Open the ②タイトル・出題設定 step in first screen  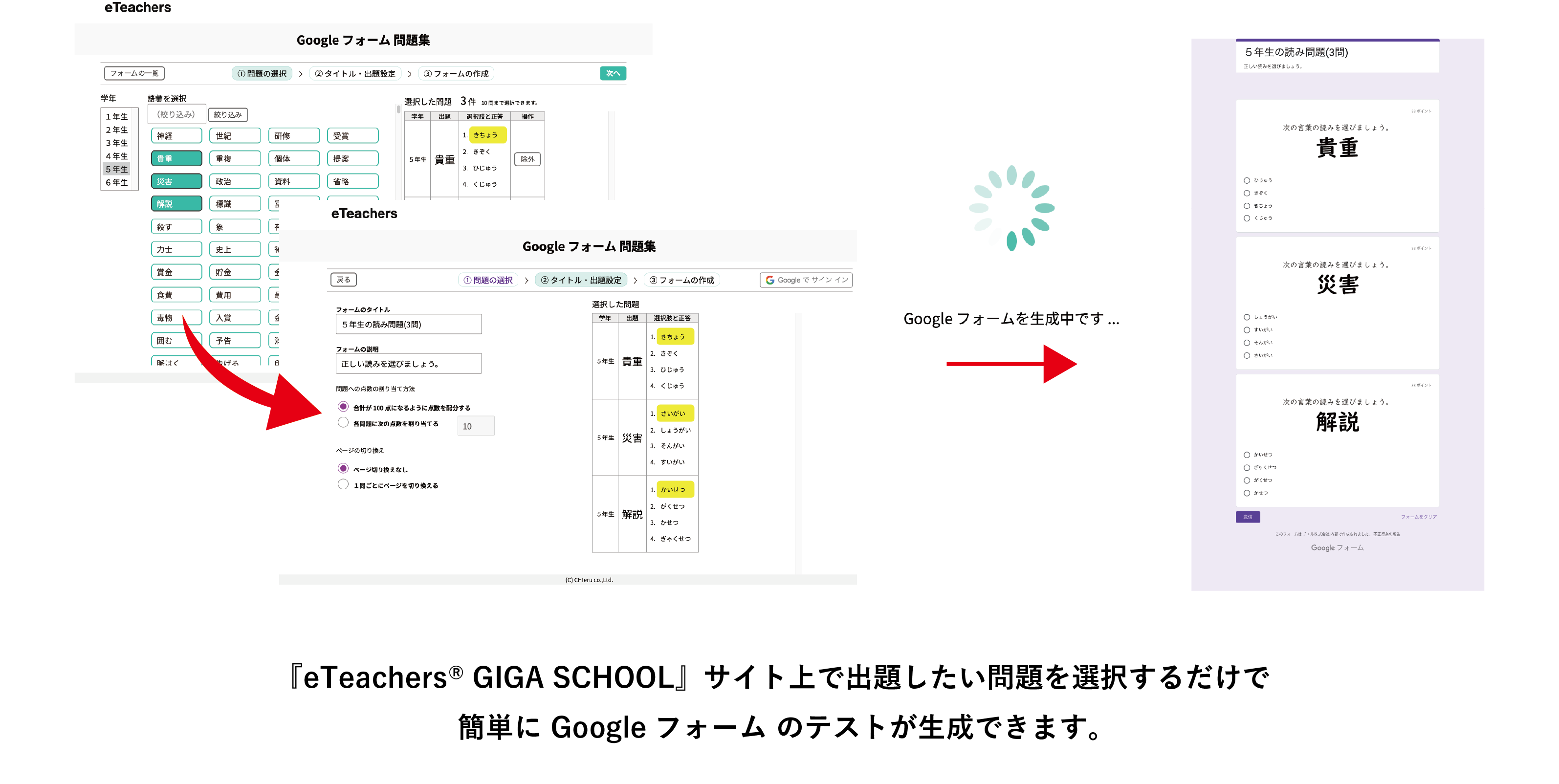pos(355,74)
